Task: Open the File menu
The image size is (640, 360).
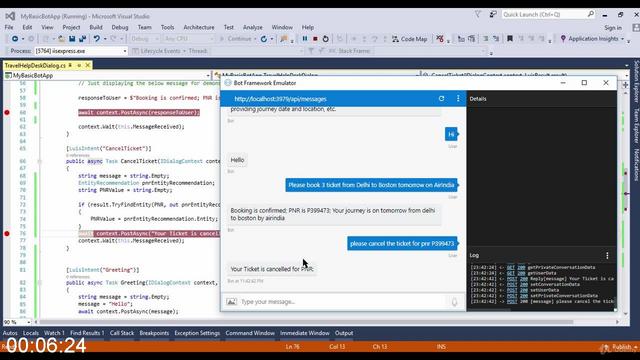Action: (9, 27)
